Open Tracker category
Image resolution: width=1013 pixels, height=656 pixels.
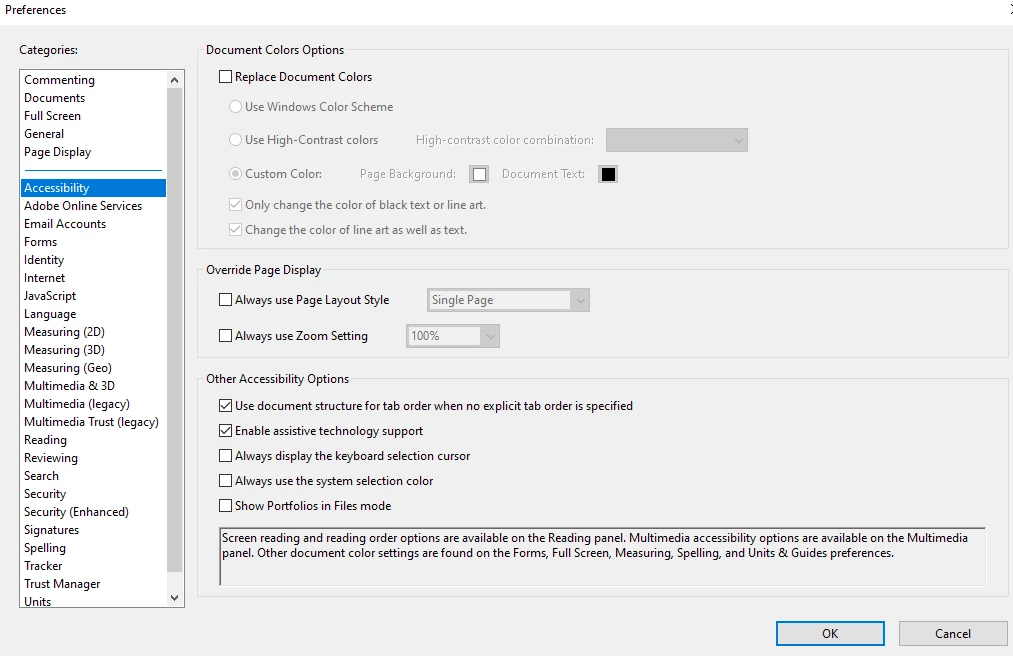[x=93, y=566]
